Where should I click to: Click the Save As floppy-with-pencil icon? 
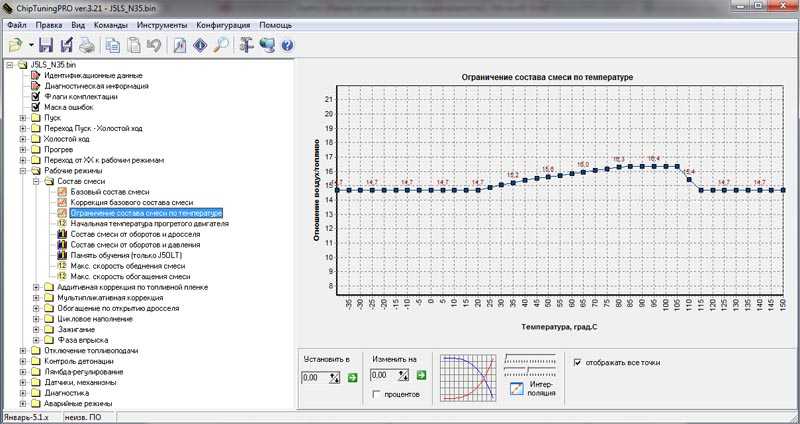pos(66,45)
